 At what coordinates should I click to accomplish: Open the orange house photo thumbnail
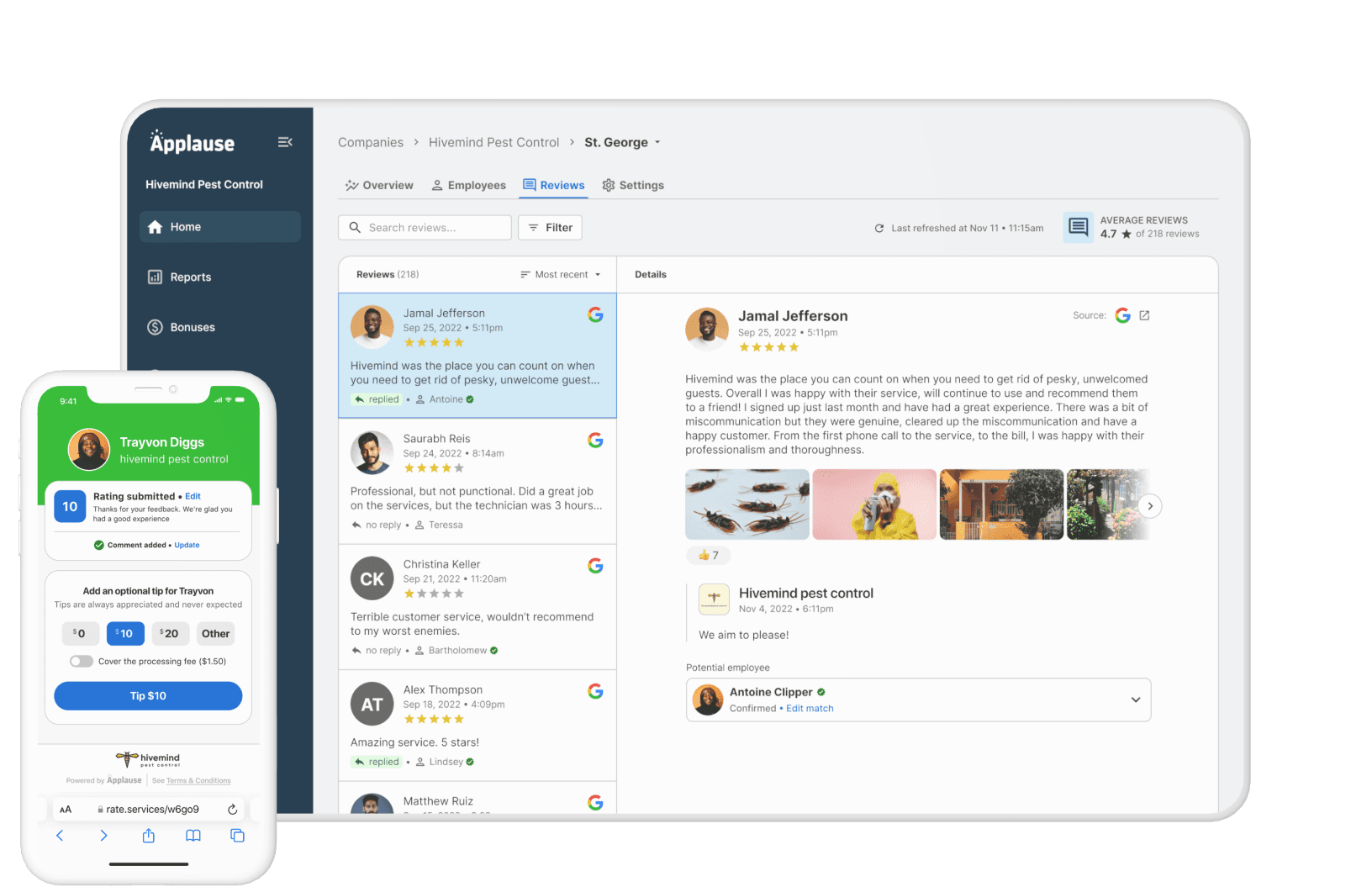pos(1001,504)
